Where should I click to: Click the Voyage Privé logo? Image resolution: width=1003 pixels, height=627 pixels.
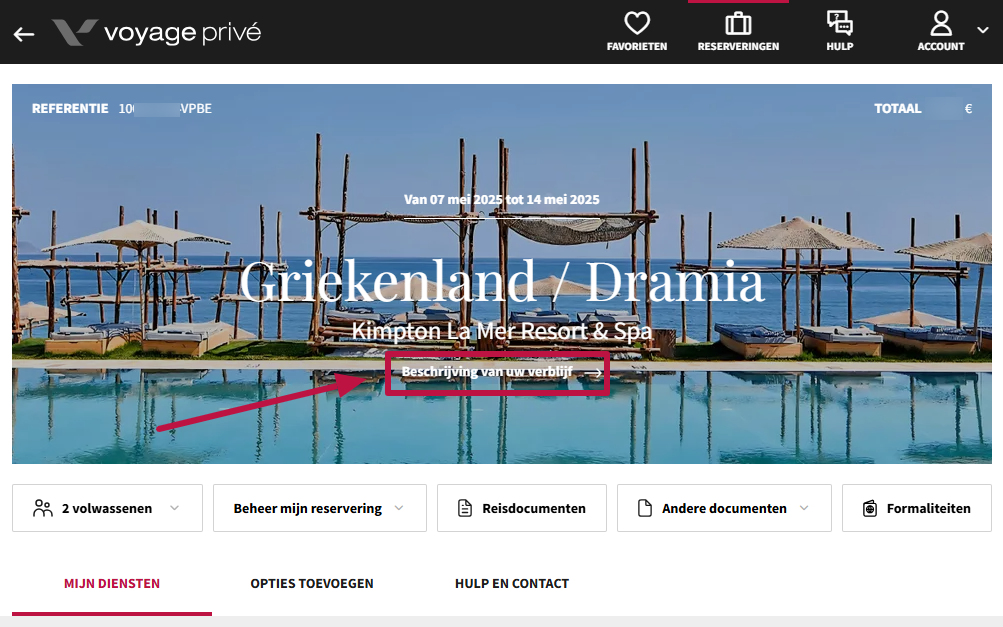(x=157, y=33)
